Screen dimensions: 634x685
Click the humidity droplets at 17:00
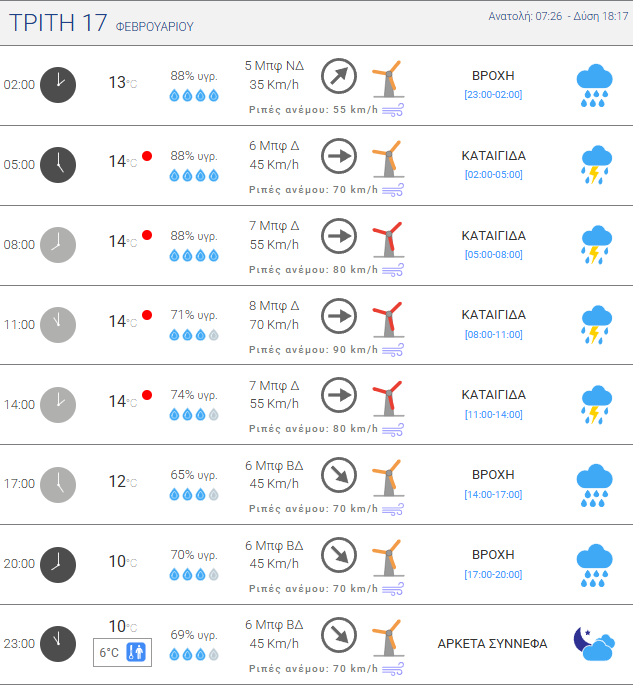click(194, 494)
